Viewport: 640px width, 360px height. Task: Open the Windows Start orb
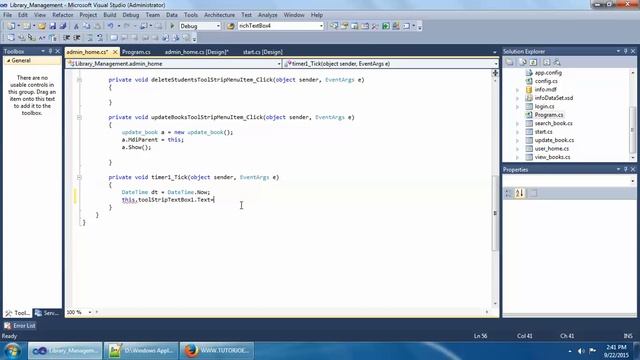click(x=13, y=351)
